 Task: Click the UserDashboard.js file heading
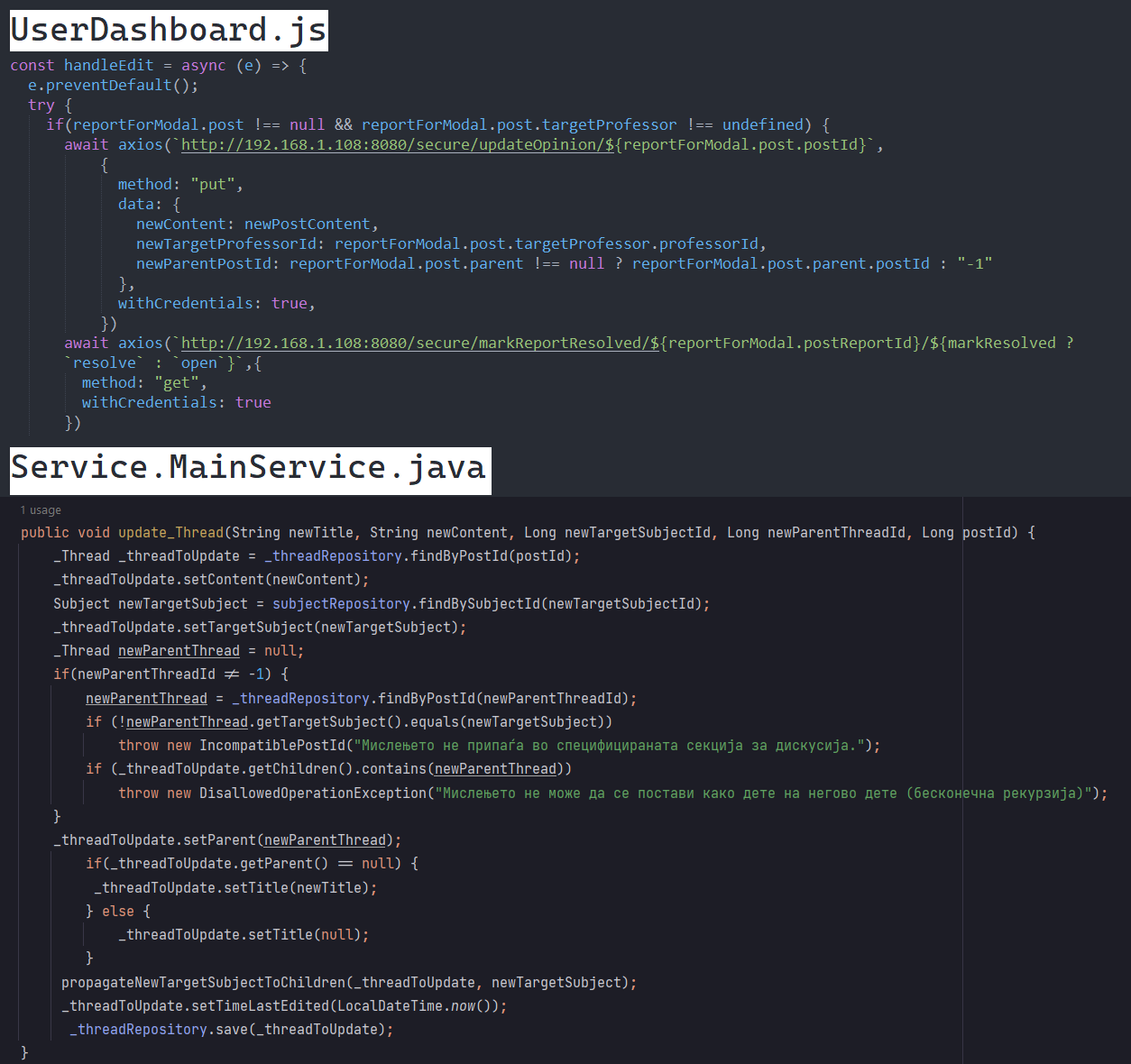(169, 31)
